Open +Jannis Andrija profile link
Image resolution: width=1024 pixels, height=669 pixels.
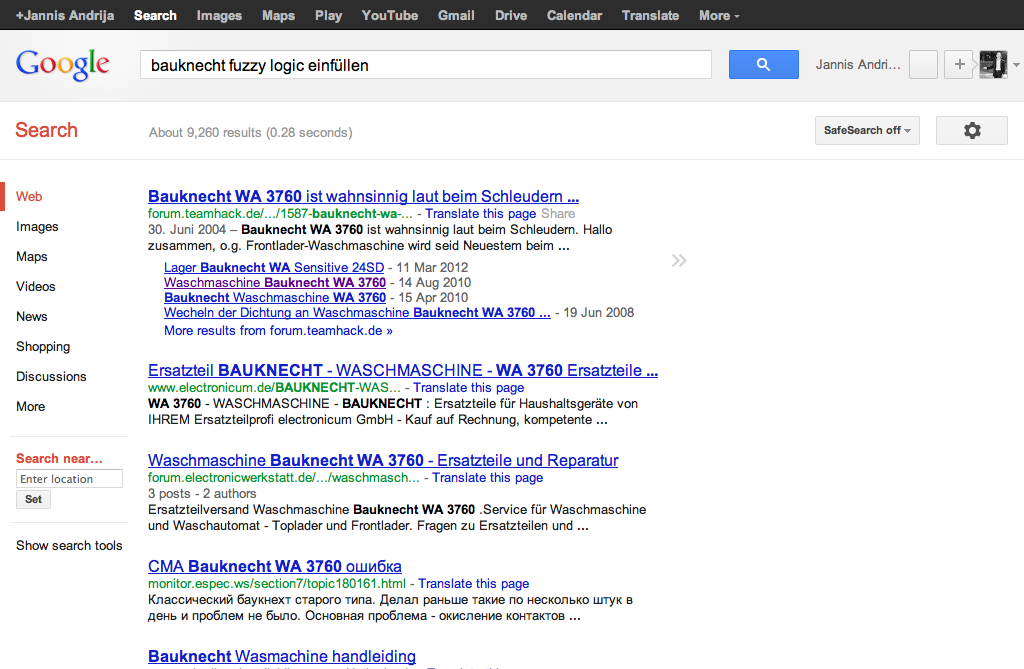tap(65, 16)
